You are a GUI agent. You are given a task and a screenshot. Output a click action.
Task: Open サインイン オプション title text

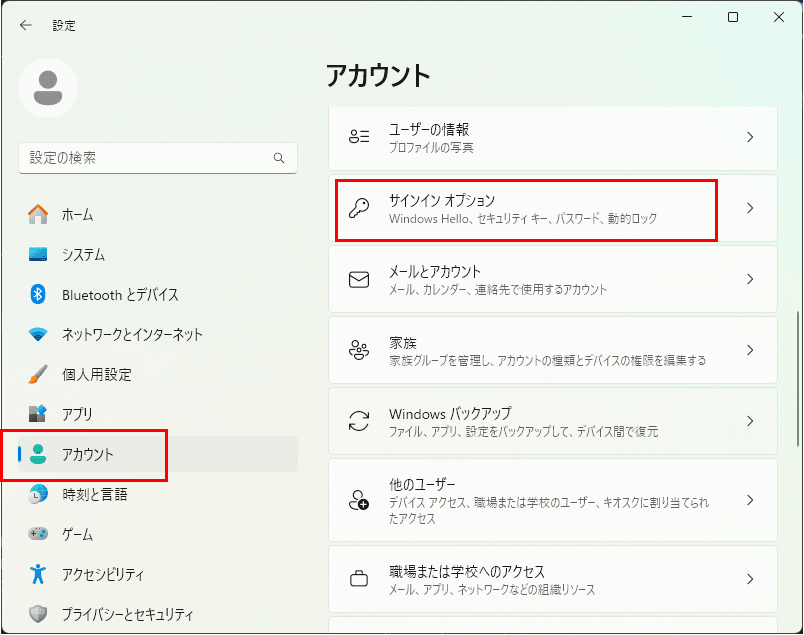(x=442, y=200)
